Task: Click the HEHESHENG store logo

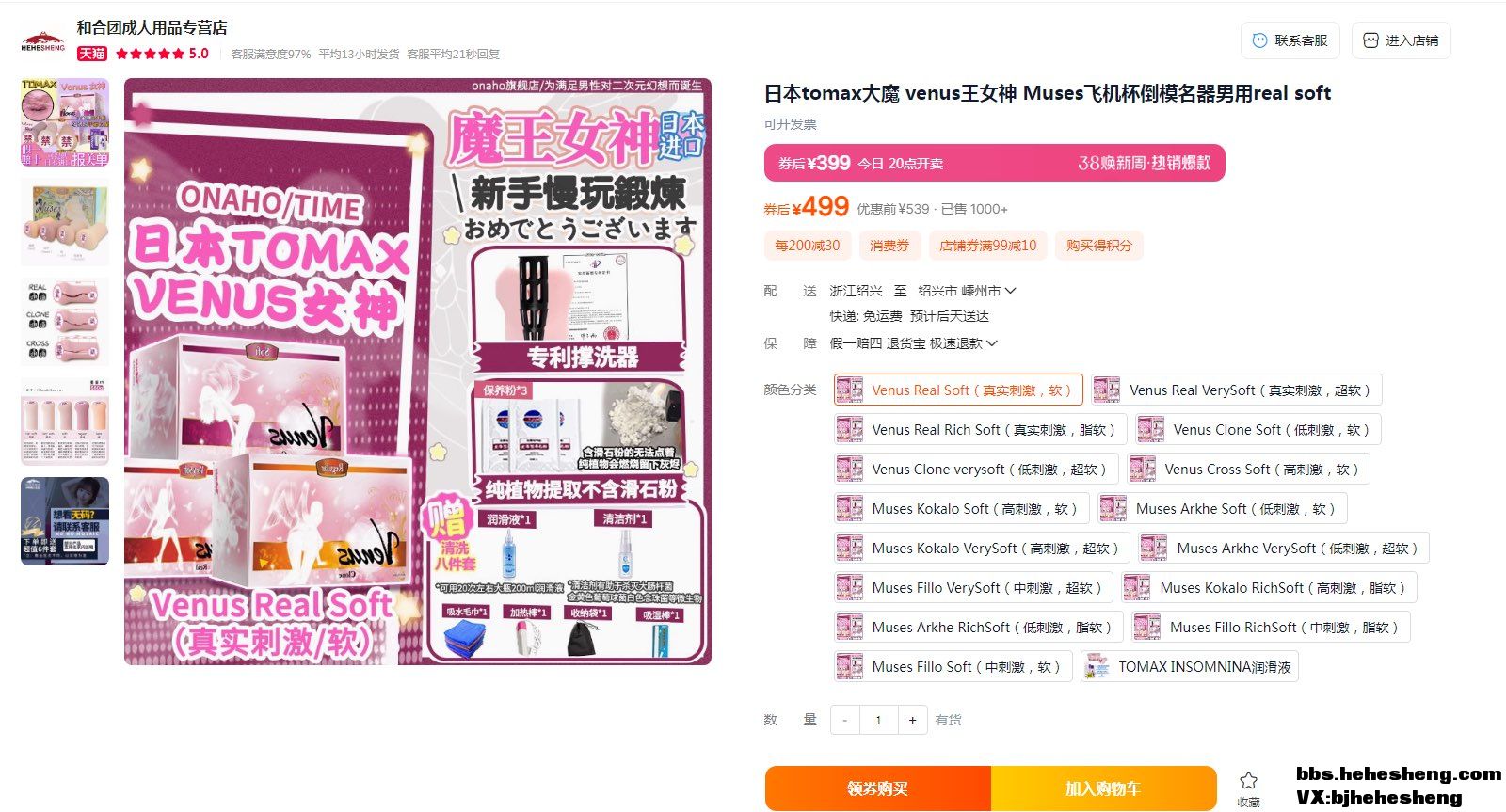Action: [x=43, y=41]
